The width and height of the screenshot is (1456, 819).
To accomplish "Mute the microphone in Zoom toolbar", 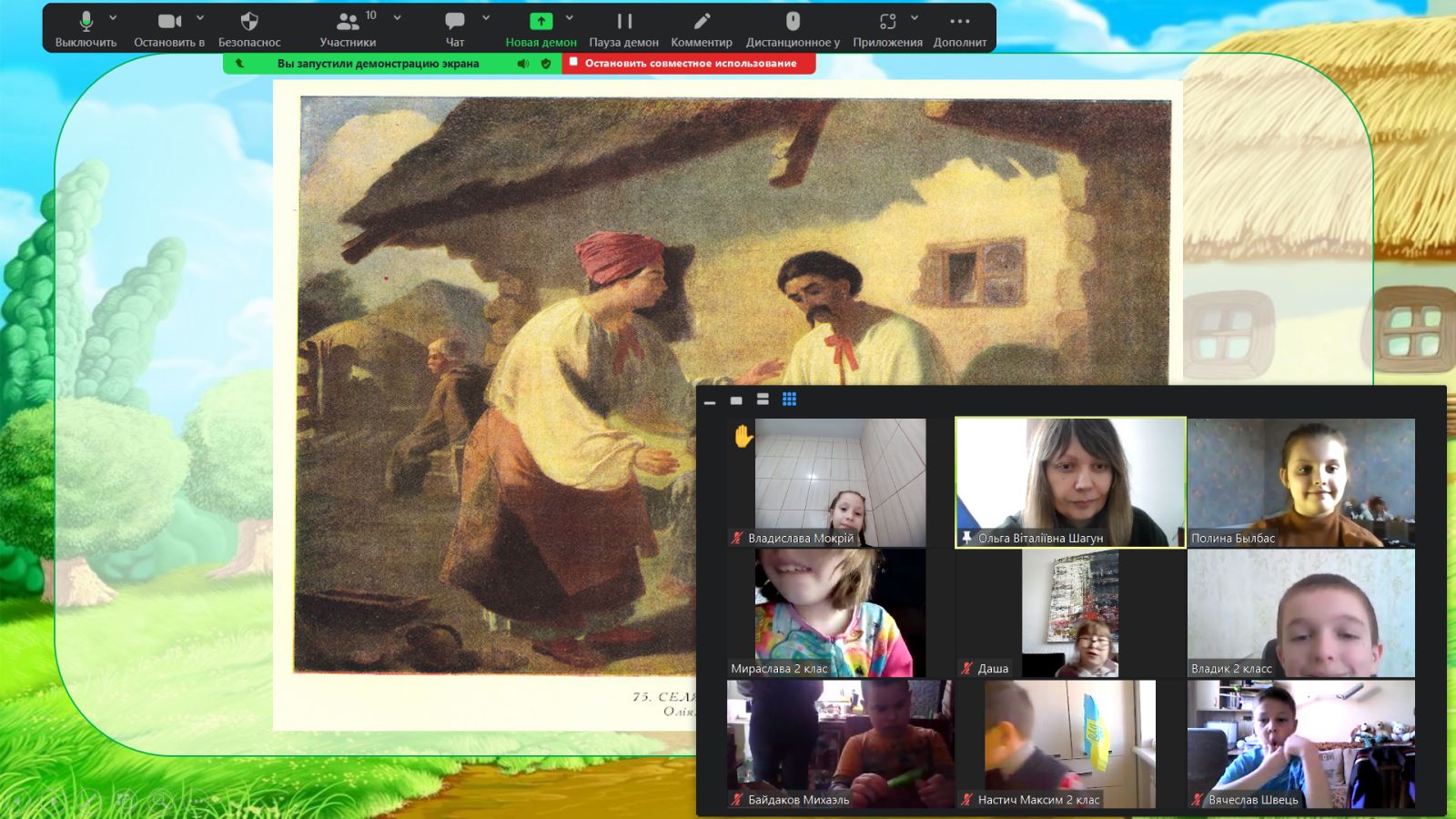I will coord(86,28).
